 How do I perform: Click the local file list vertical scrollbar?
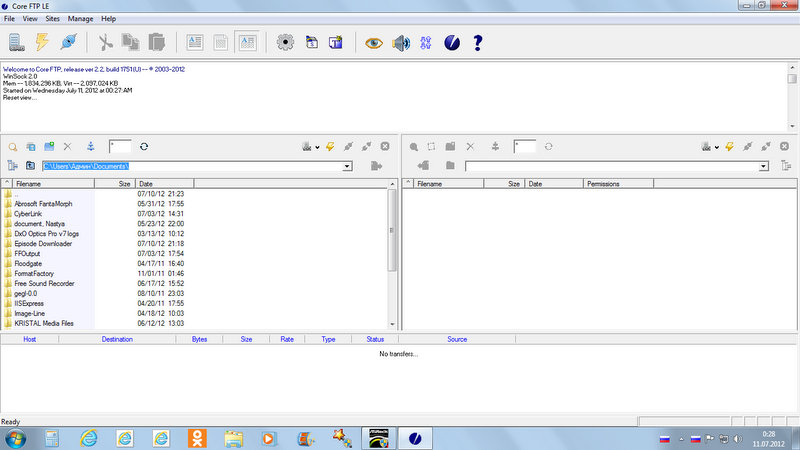(392, 230)
